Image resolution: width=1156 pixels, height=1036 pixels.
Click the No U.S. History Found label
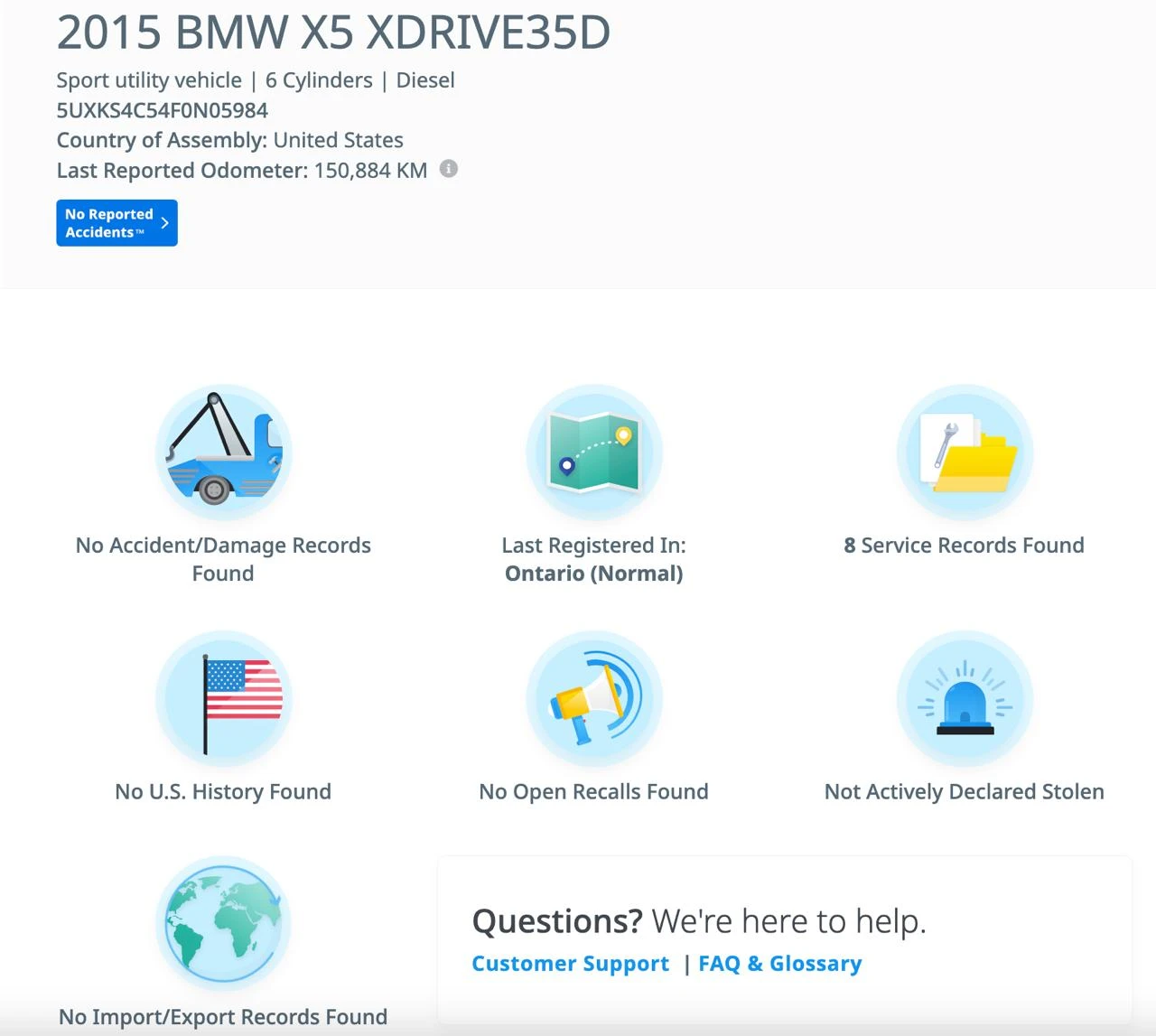[223, 791]
